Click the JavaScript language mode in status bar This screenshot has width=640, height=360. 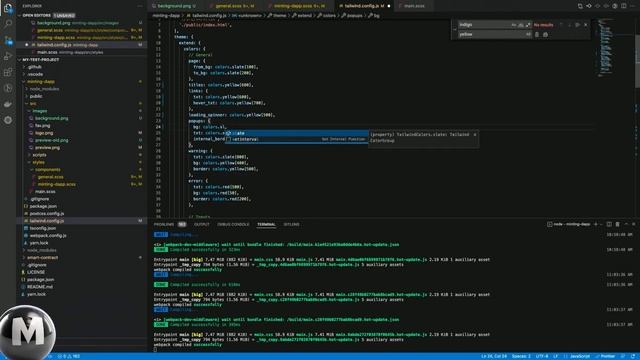[580, 356]
